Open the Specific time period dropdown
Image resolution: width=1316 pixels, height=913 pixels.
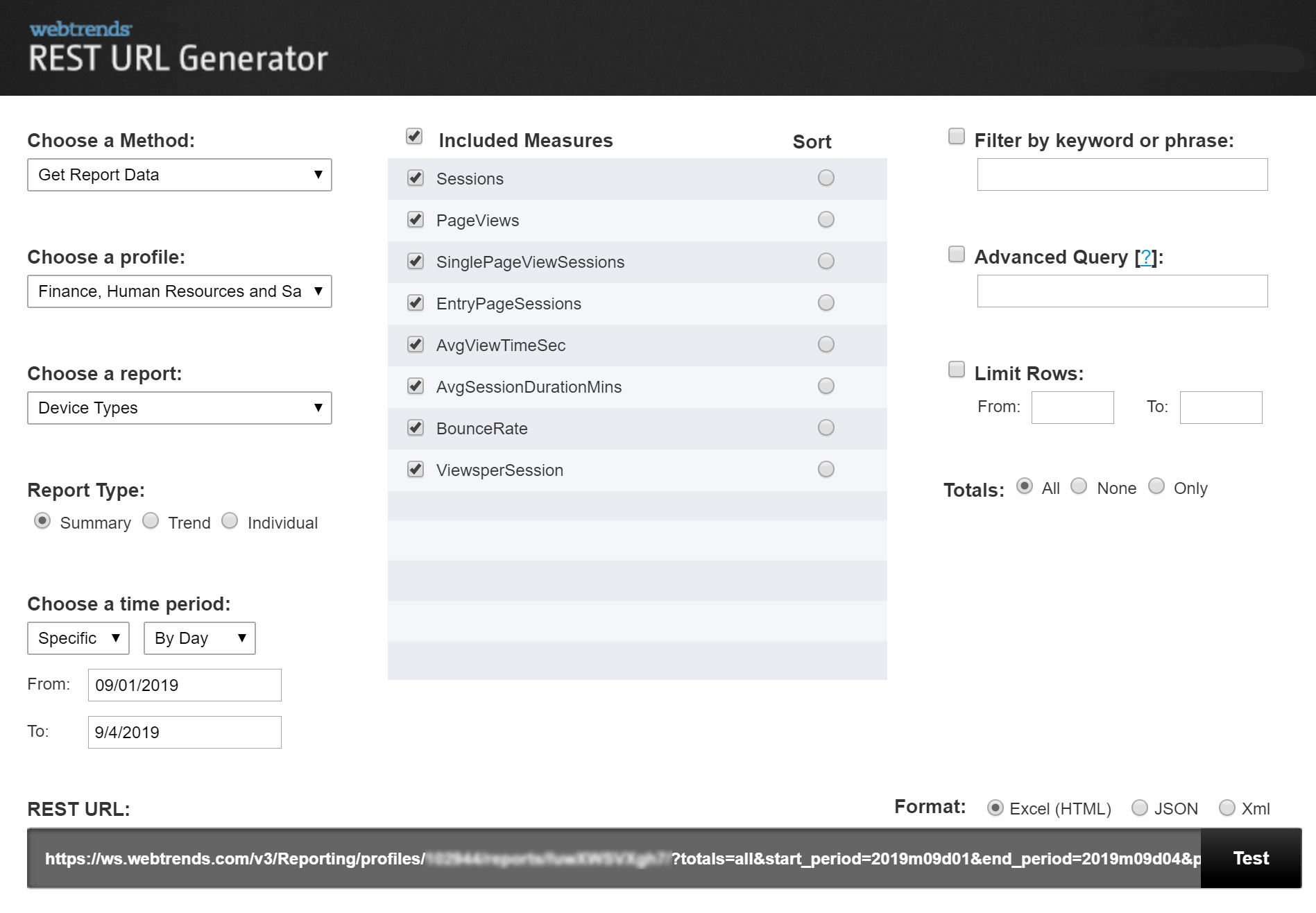pyautogui.click(x=78, y=638)
